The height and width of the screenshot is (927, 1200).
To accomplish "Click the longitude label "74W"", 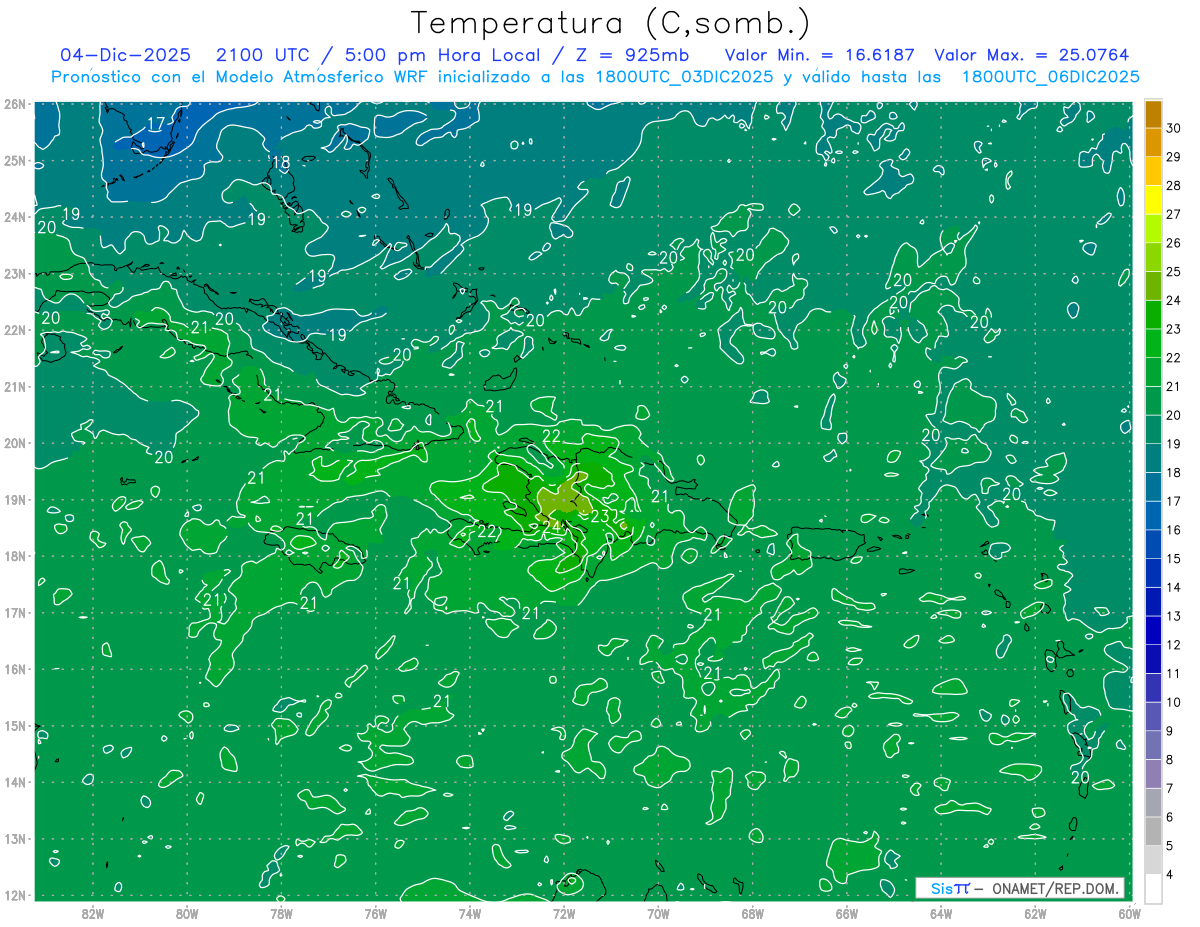I will pyautogui.click(x=470, y=913).
